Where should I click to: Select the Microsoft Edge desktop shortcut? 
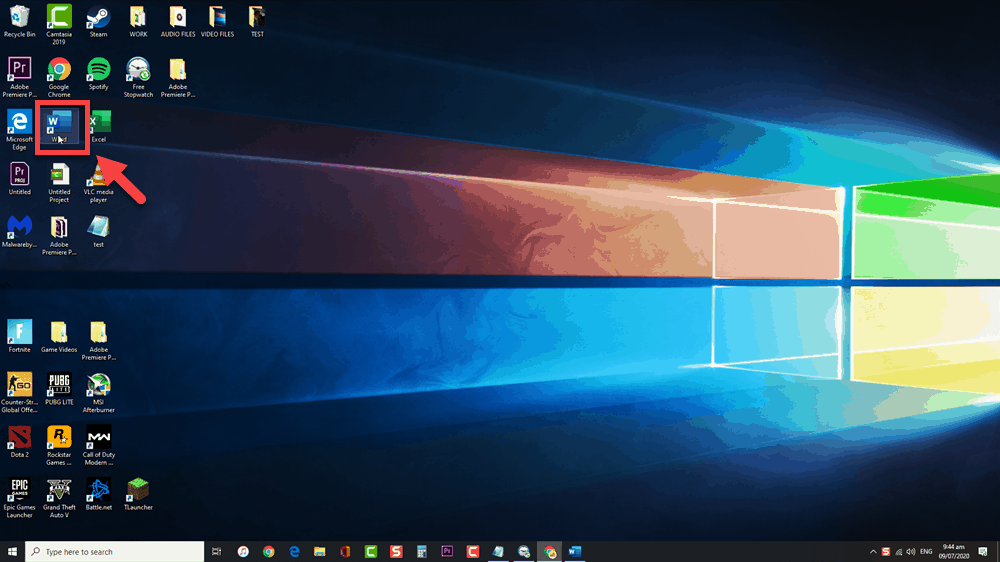point(19,129)
